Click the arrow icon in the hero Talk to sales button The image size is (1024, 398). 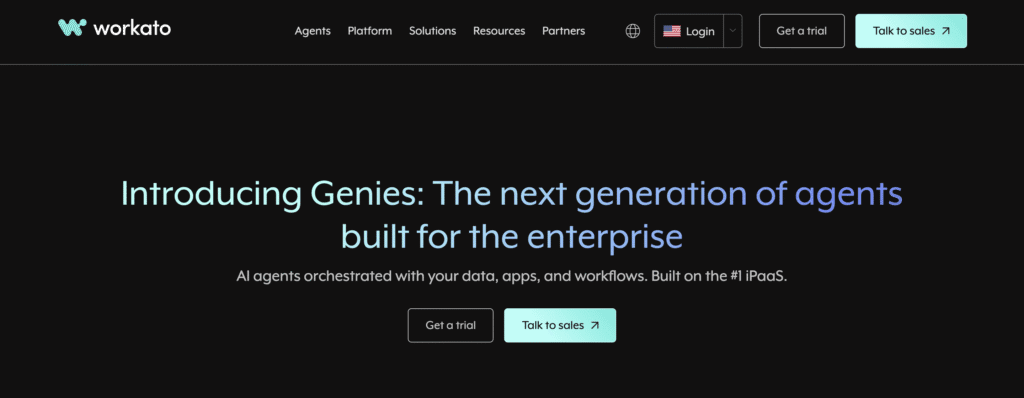pyautogui.click(x=594, y=325)
